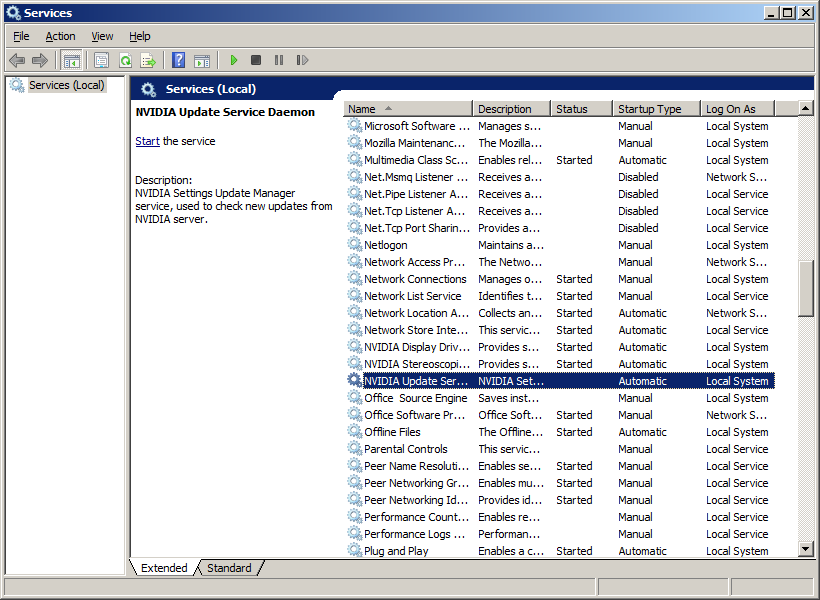
Task: Click the blue Help toolbar icon
Action: point(178,60)
